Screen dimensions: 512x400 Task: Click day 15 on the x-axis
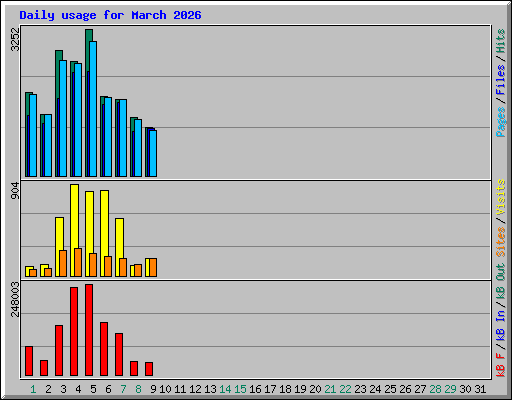[x=240, y=389]
